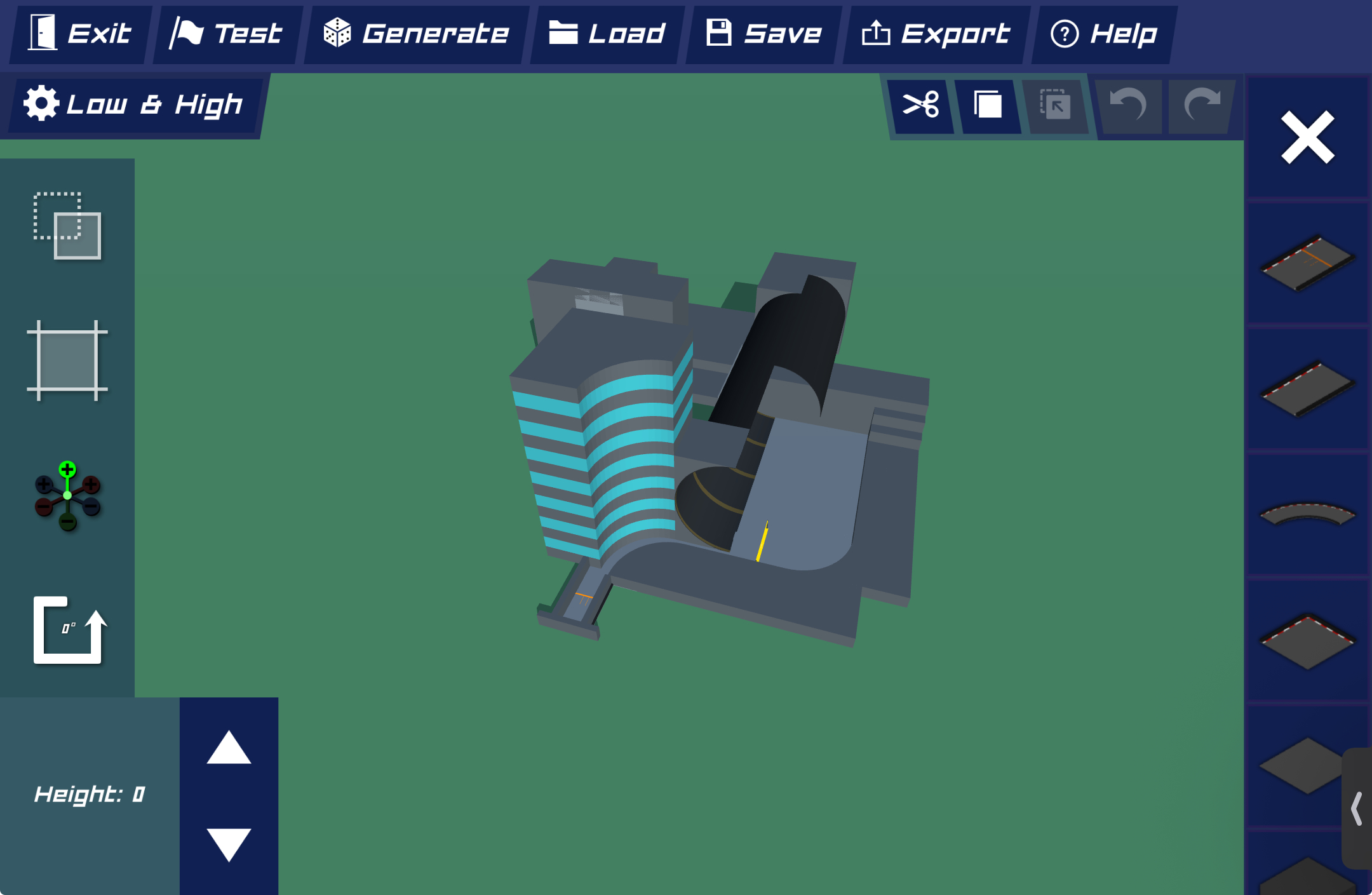Activate the axis move gizmo tool
The height and width of the screenshot is (895, 1372).
(67, 496)
